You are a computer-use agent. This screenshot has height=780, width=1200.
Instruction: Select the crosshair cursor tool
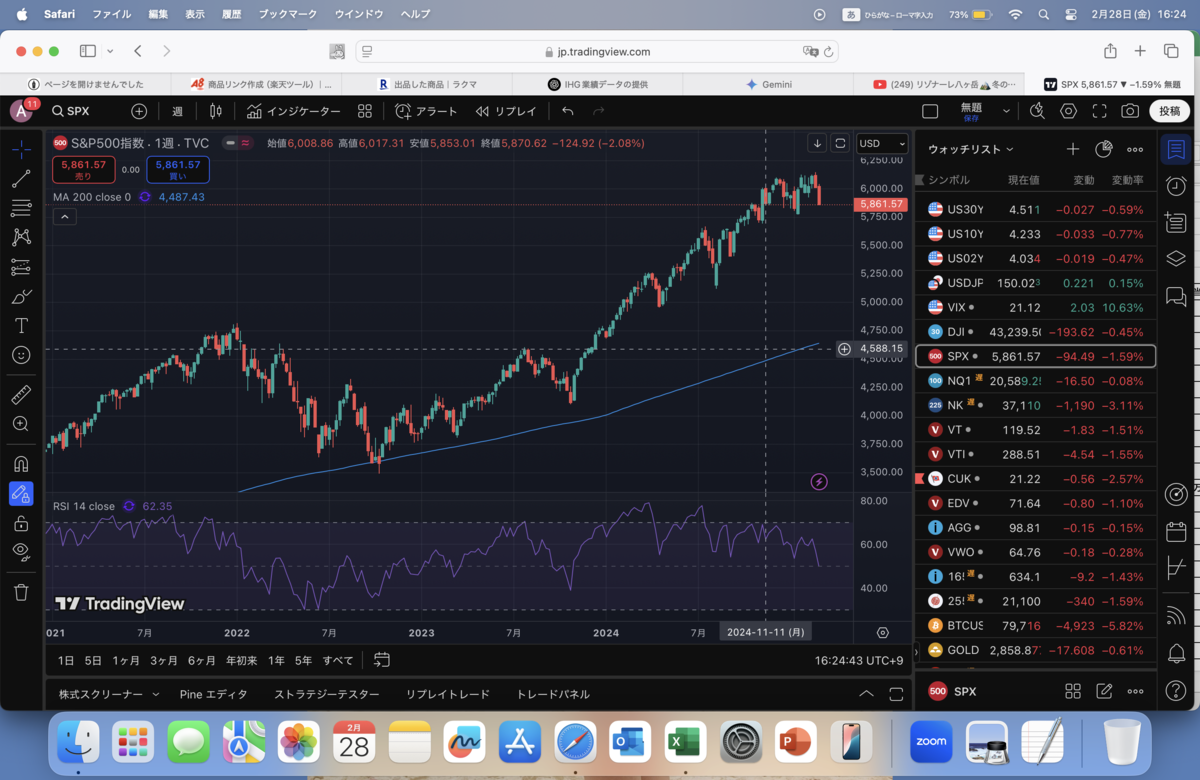21,148
